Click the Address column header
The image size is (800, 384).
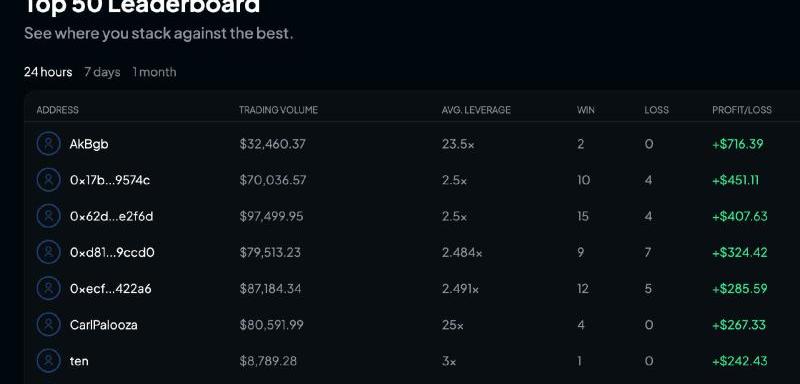pos(58,110)
